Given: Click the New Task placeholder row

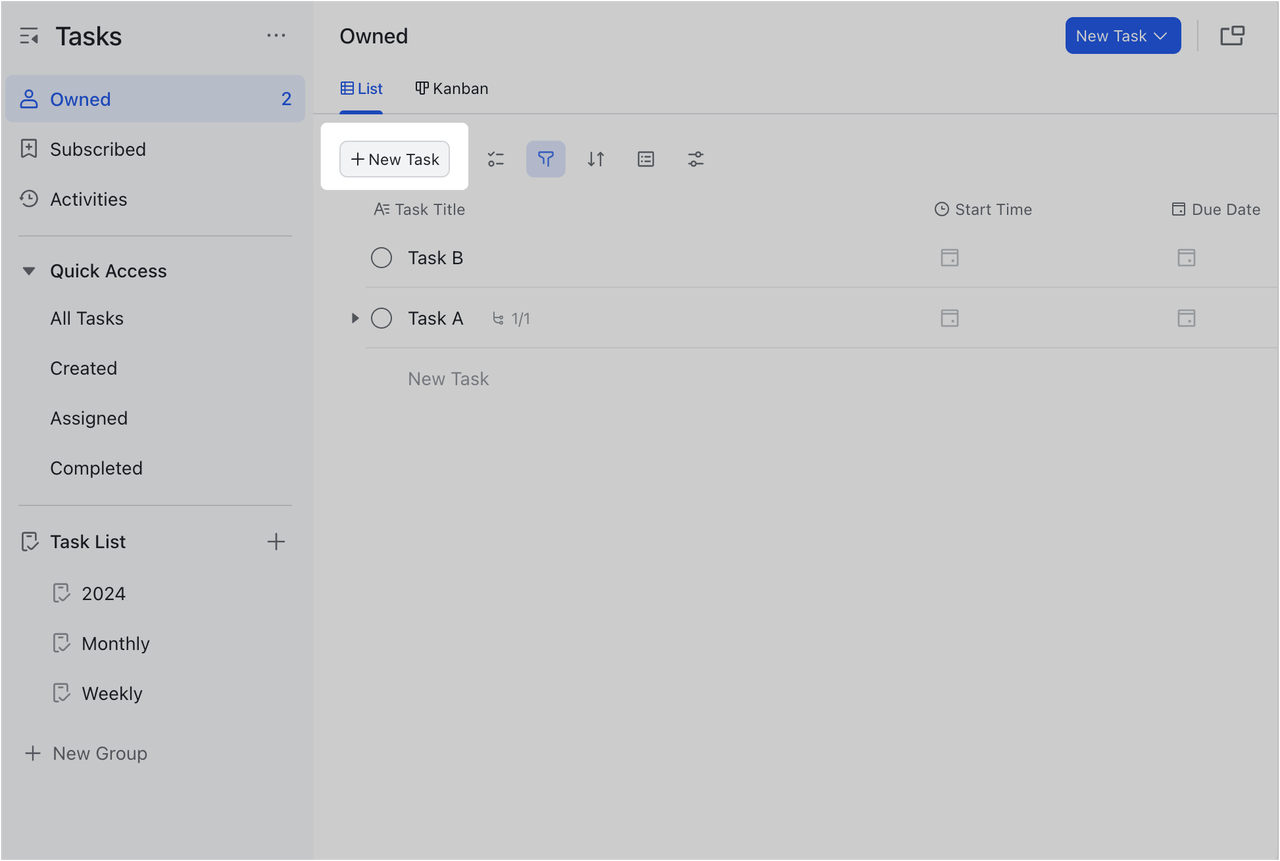Looking at the screenshot, I should coord(448,378).
